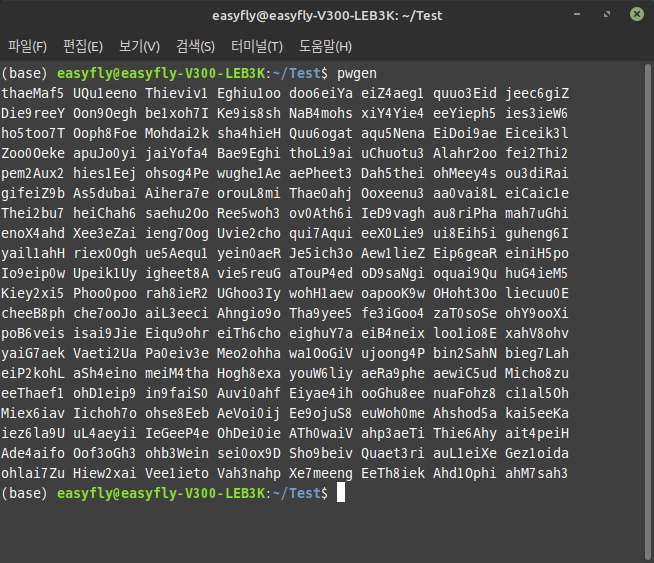Screen dimensions: 654x563
Task: Click the password Bae9Eghi
Action: click(249, 153)
